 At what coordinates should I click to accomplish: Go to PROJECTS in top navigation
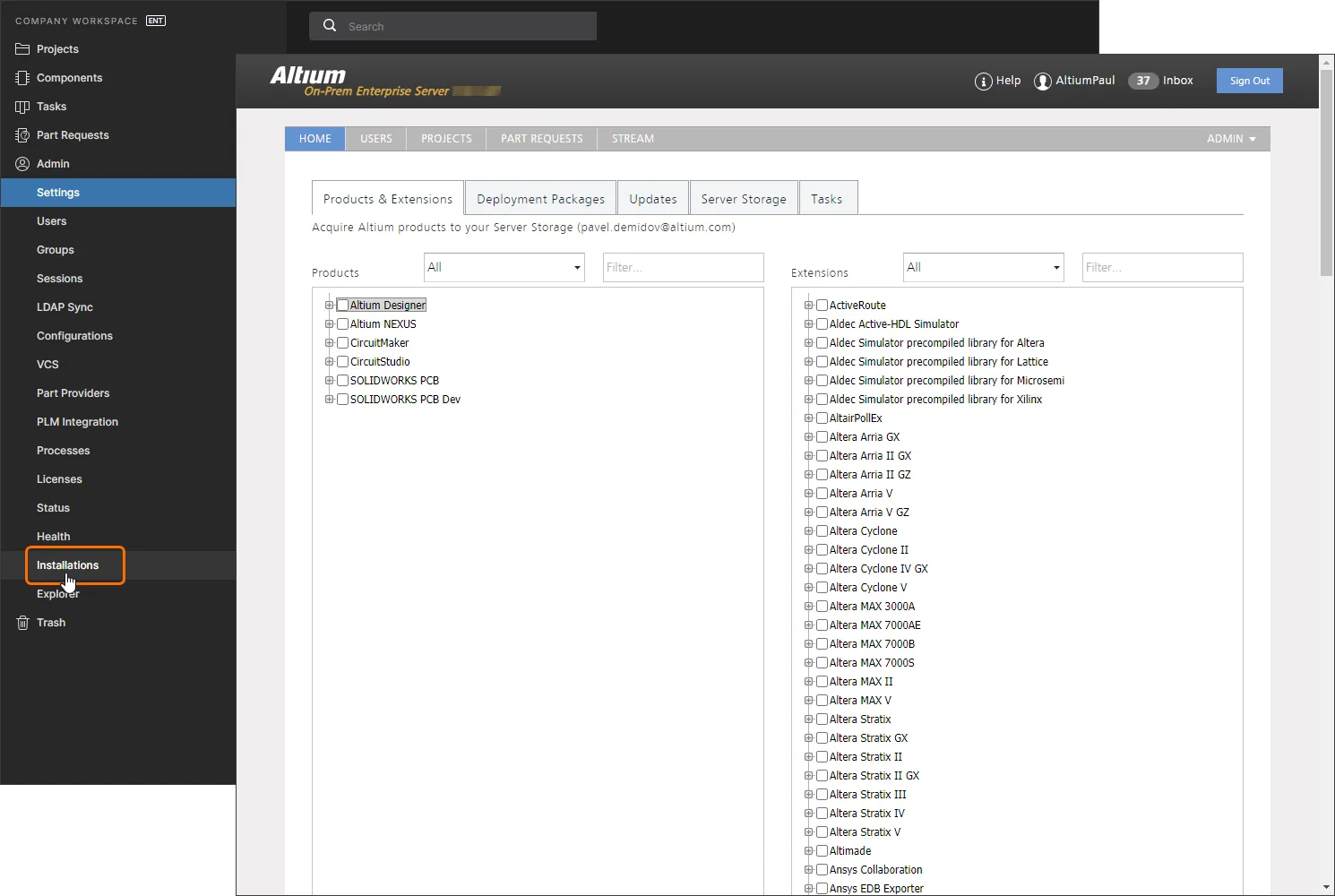click(446, 139)
